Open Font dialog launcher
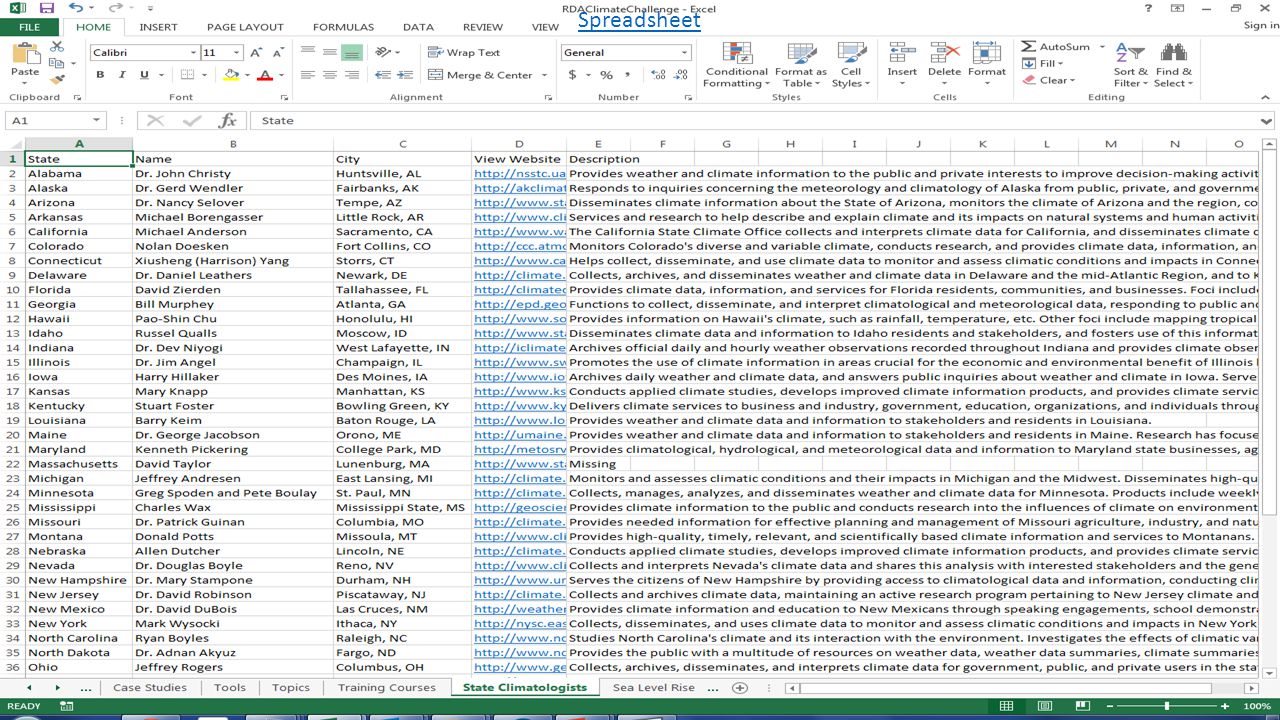 pos(284,98)
